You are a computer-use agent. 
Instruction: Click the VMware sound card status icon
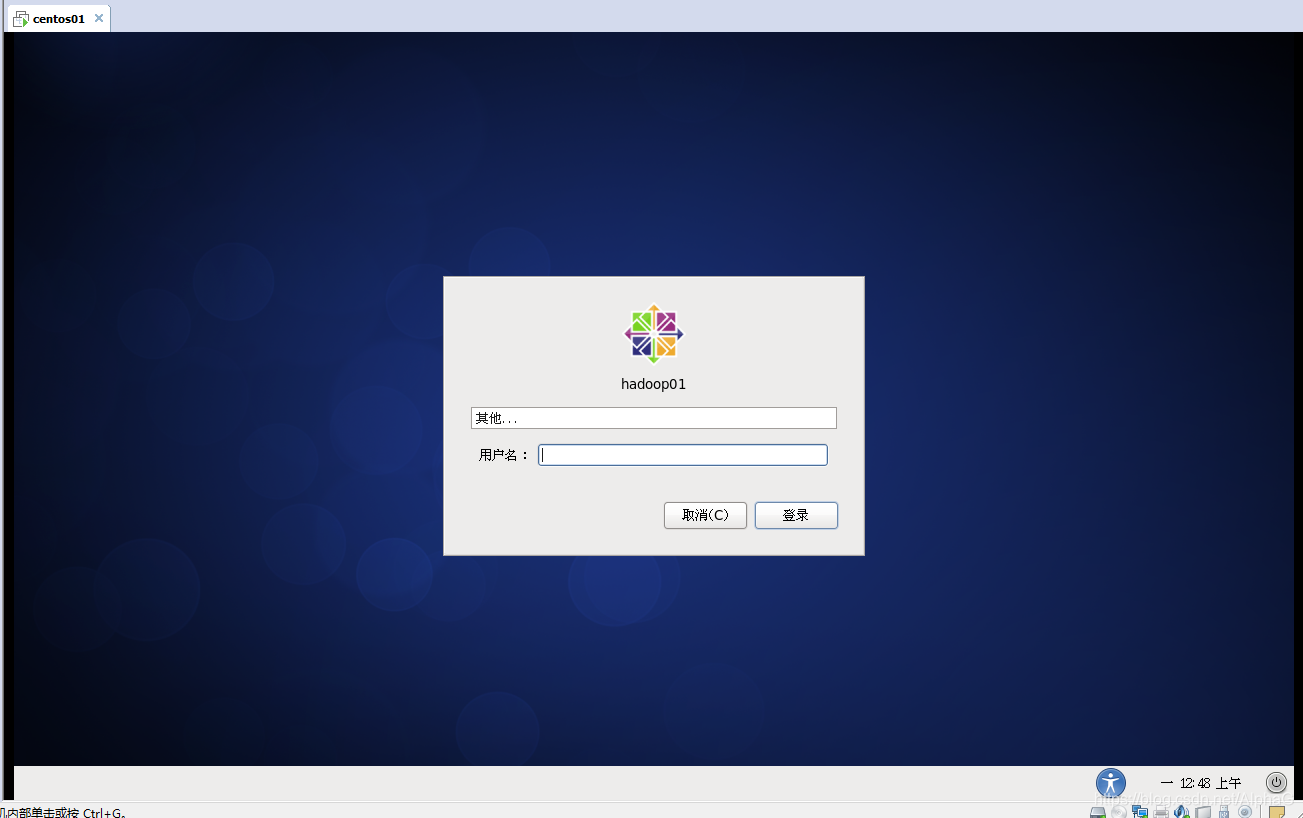1182,811
